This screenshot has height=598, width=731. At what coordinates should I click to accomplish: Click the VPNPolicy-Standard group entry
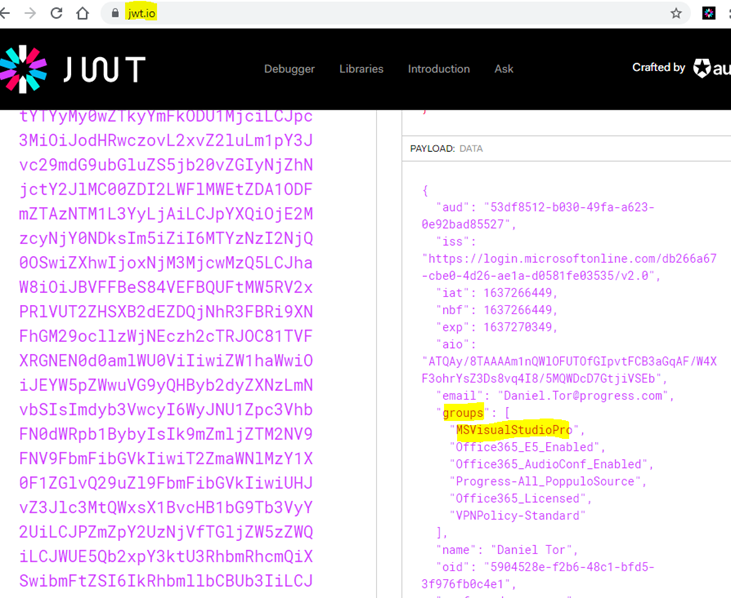click(517, 516)
